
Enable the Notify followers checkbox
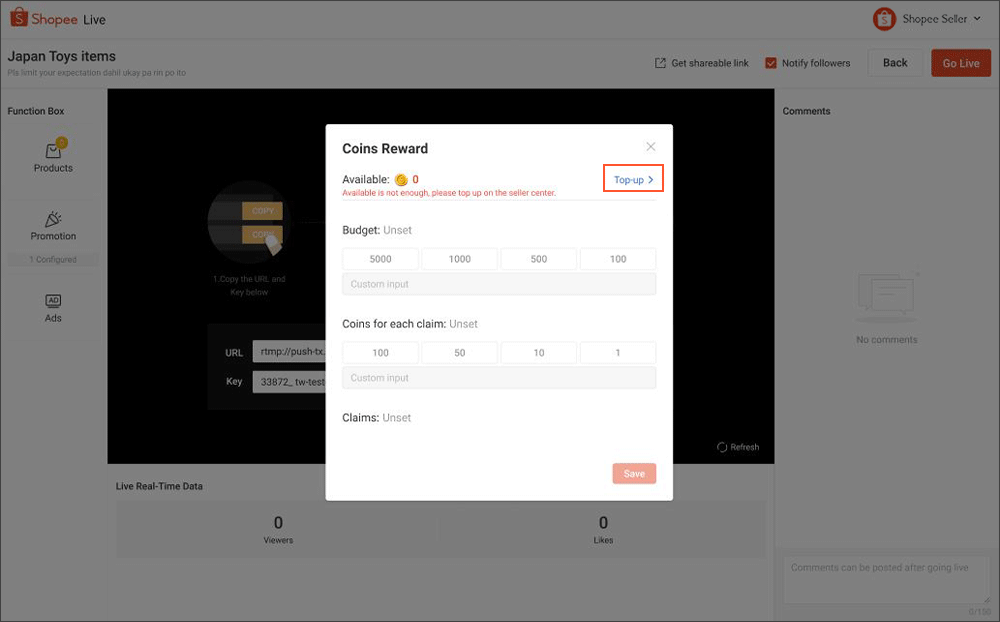click(770, 62)
